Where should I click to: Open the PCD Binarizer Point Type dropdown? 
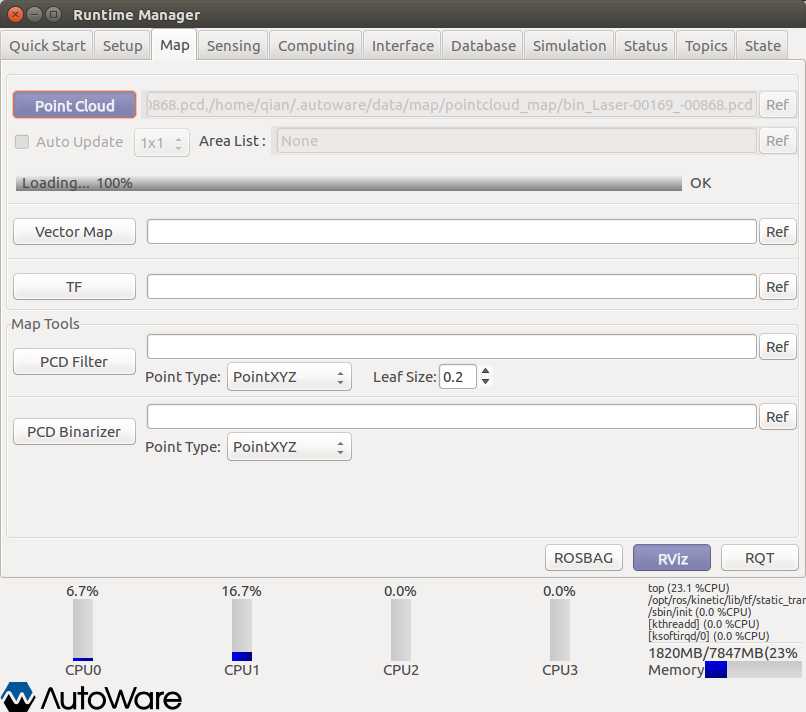tap(289, 447)
